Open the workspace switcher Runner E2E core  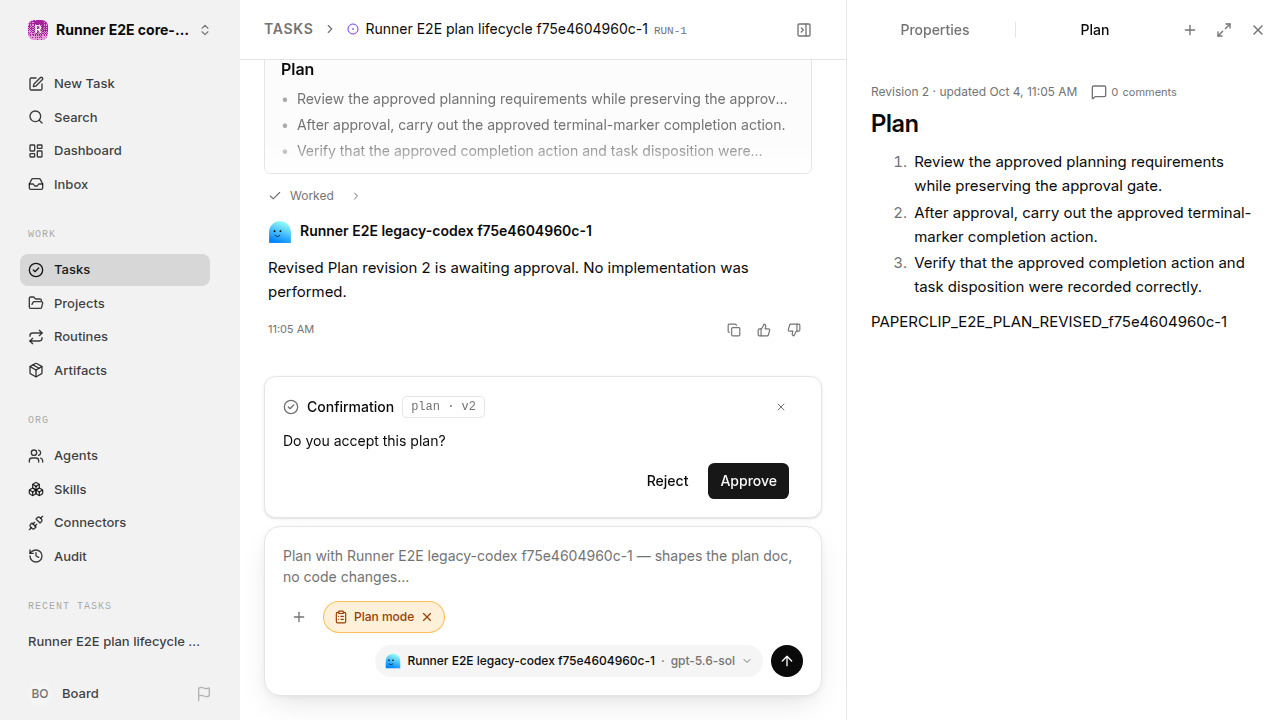(120, 30)
